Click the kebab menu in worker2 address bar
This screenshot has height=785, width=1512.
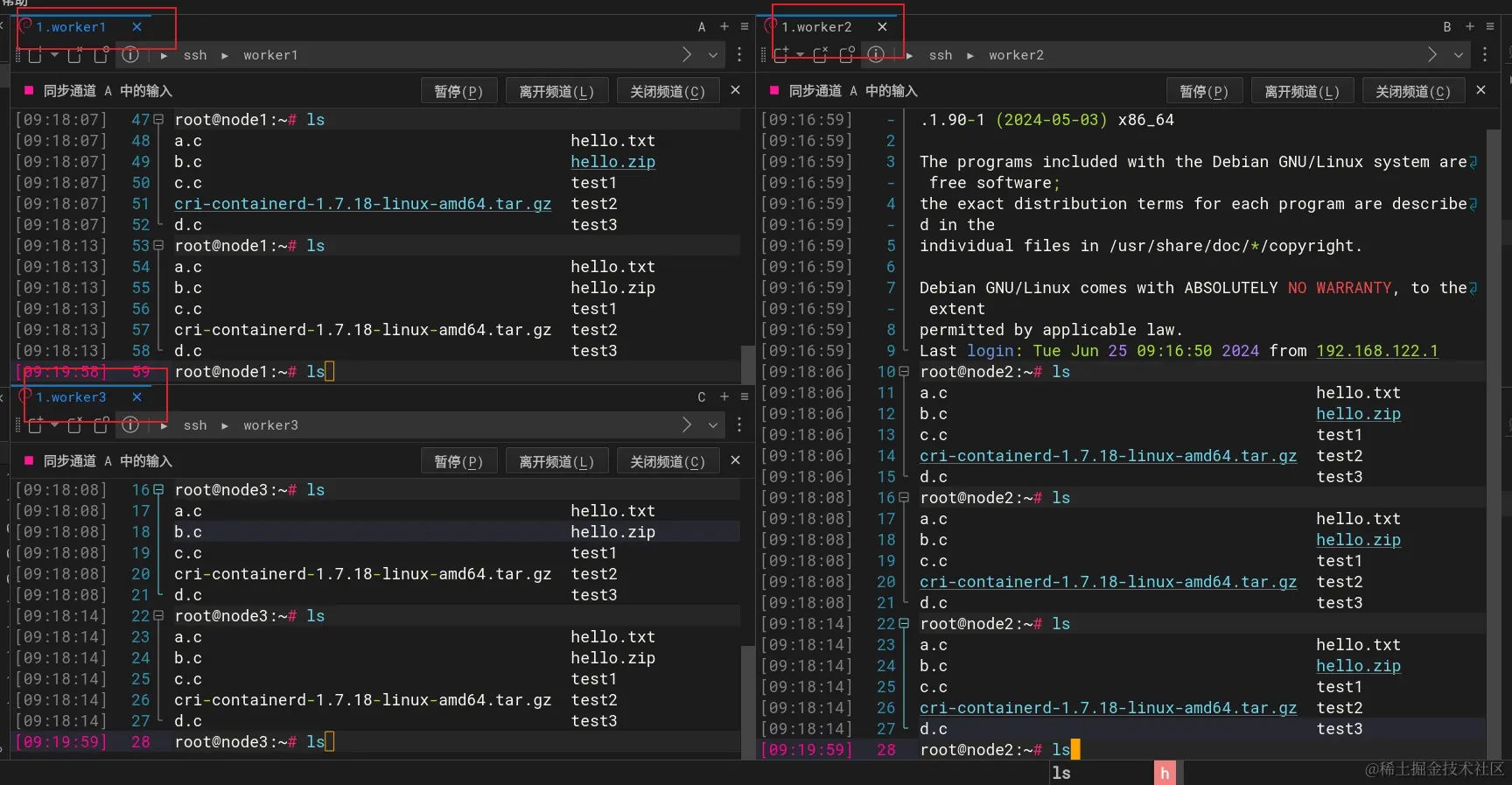point(1485,55)
